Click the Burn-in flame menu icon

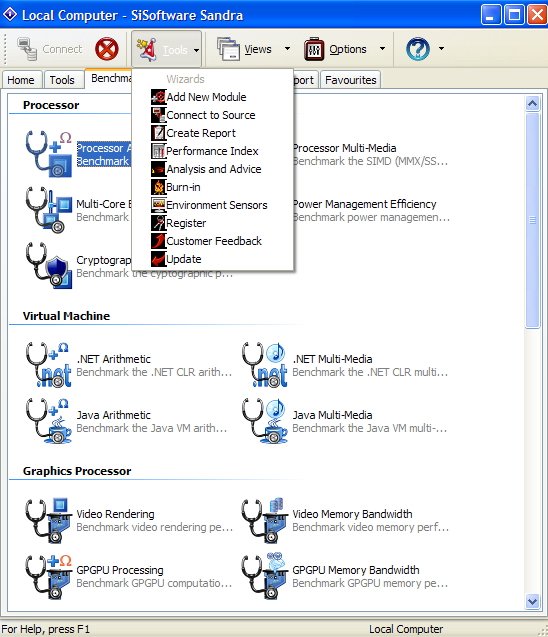click(158, 187)
